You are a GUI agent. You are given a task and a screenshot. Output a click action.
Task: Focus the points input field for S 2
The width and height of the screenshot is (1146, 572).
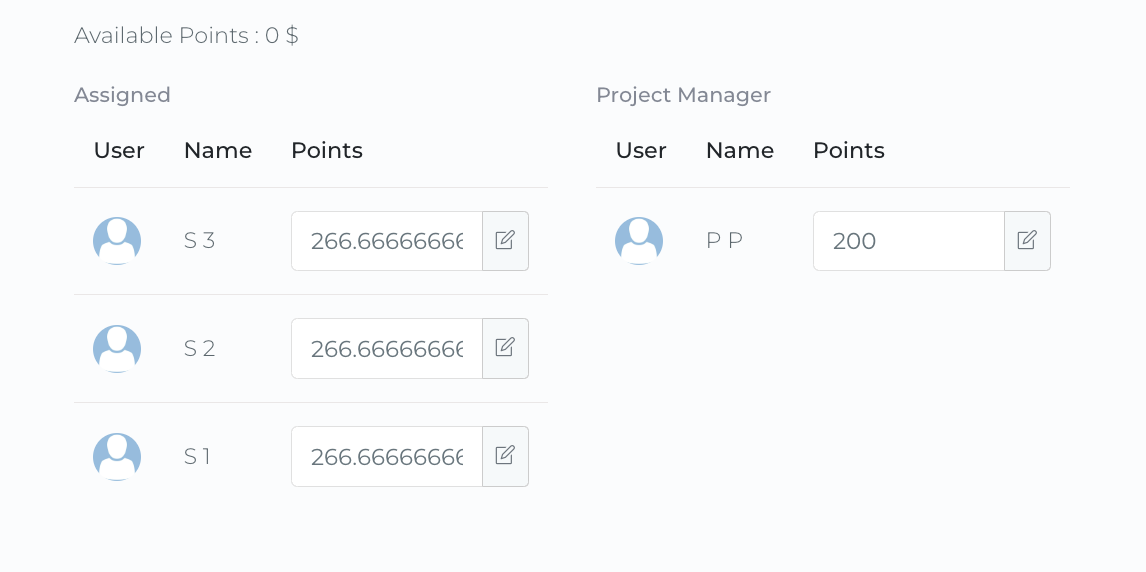tap(387, 348)
